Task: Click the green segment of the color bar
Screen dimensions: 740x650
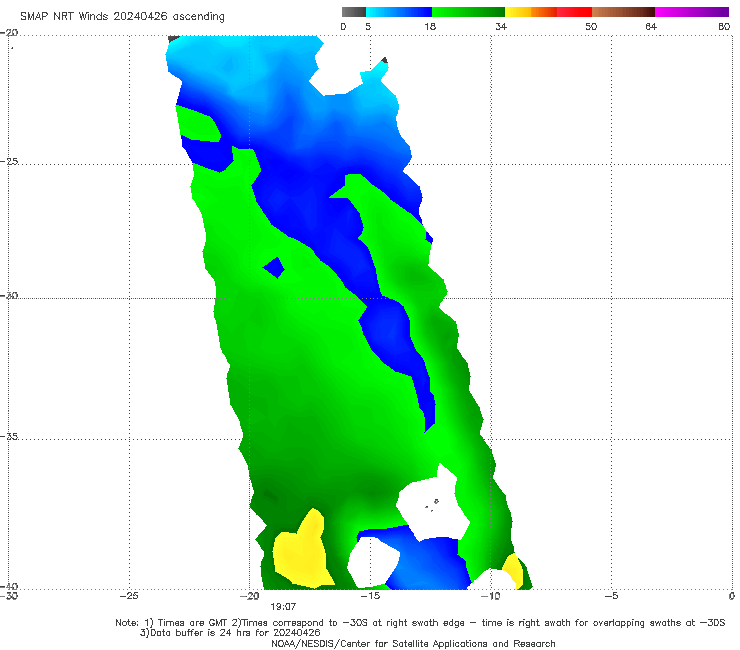Action: [x=468, y=12]
